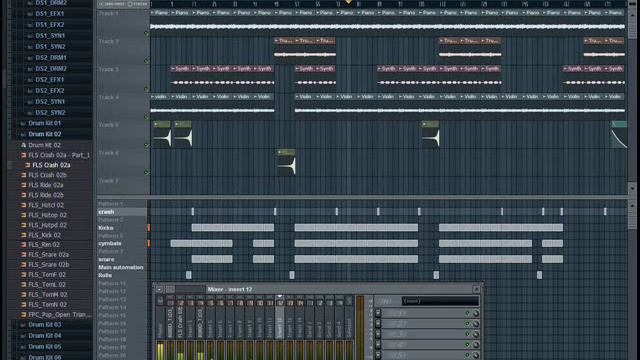Toggle the mute light for Track 1
Viewport: 640px width, 360px height.
click(x=147, y=33)
